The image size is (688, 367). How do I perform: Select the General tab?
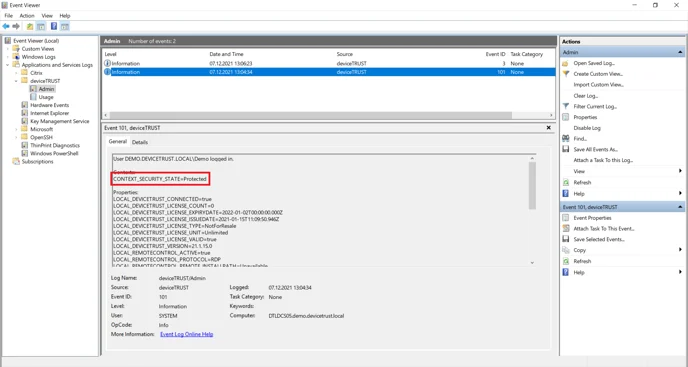[x=118, y=141]
